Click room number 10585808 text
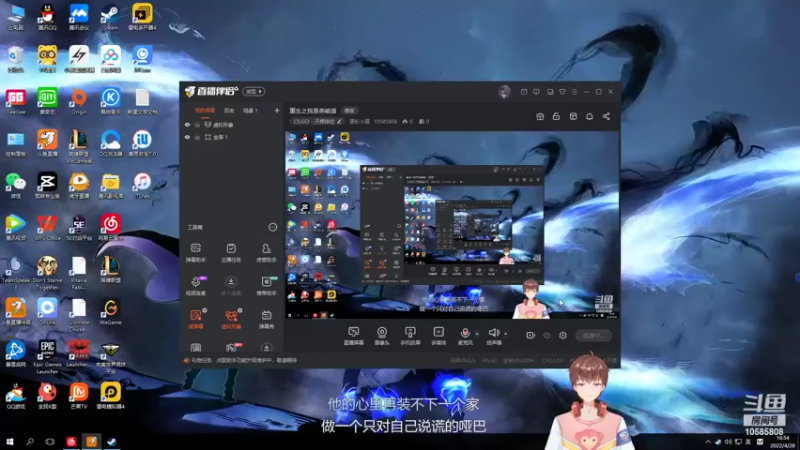This screenshot has height=450, width=800. (x=385, y=121)
